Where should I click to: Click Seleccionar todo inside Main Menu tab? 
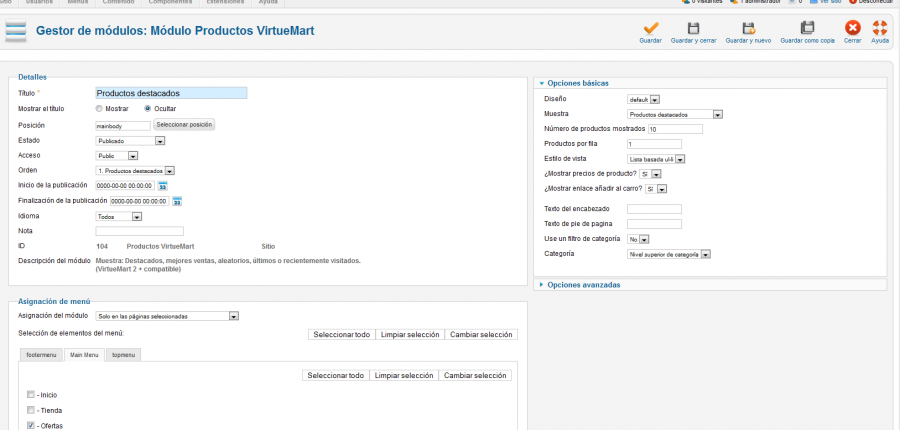(x=336, y=375)
